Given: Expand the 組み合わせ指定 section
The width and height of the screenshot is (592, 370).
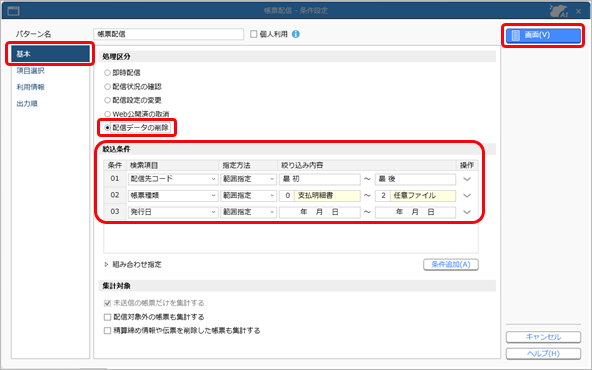Looking at the screenshot, I should (x=106, y=264).
